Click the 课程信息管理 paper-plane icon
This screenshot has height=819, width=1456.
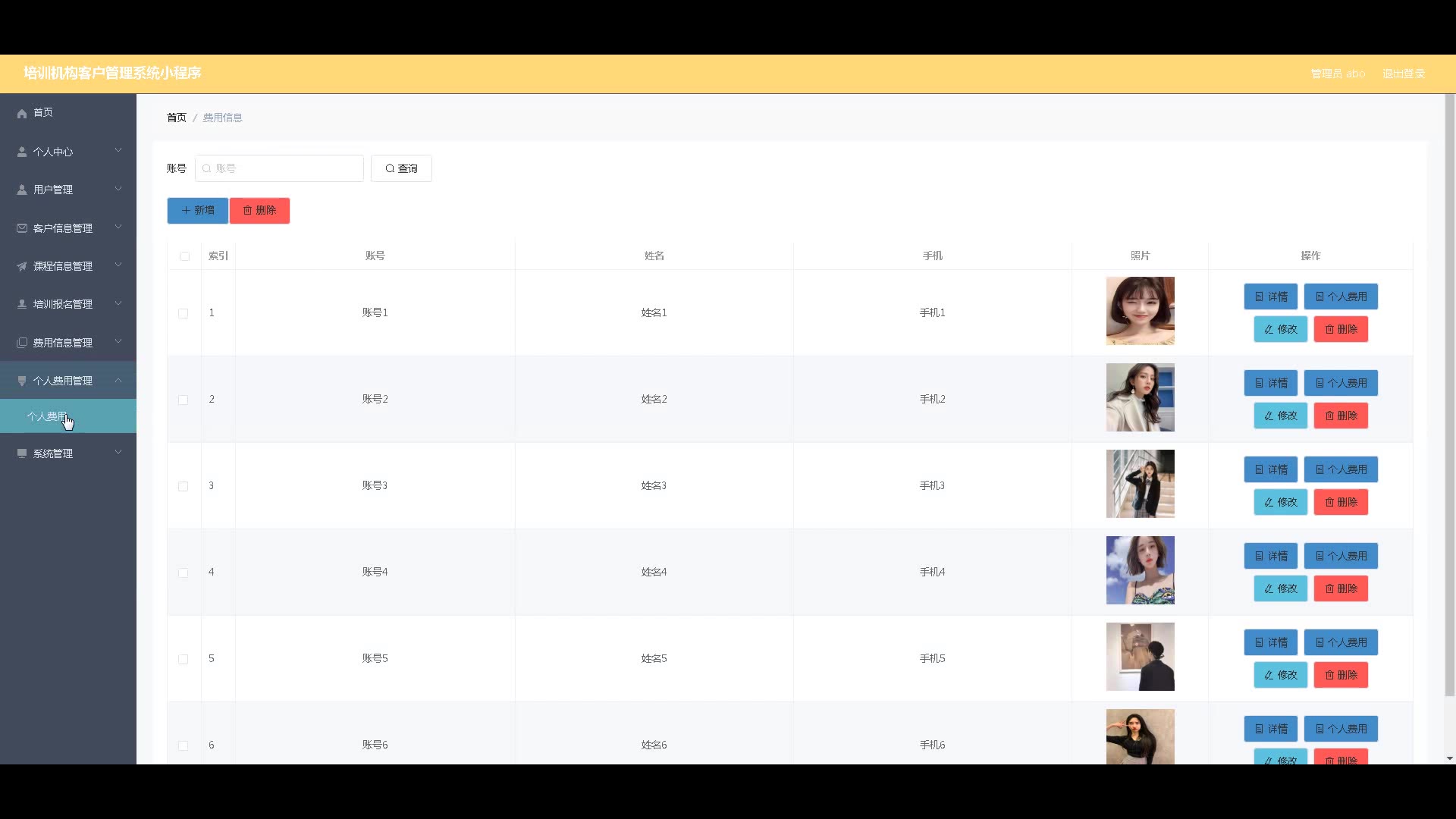click(x=22, y=266)
